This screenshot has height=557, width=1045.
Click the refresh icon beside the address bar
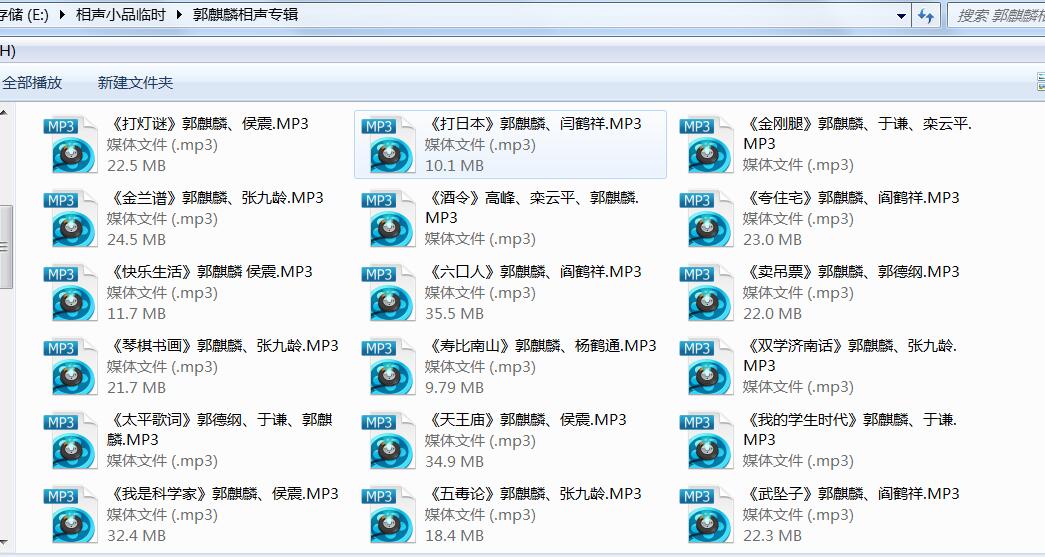(926, 15)
